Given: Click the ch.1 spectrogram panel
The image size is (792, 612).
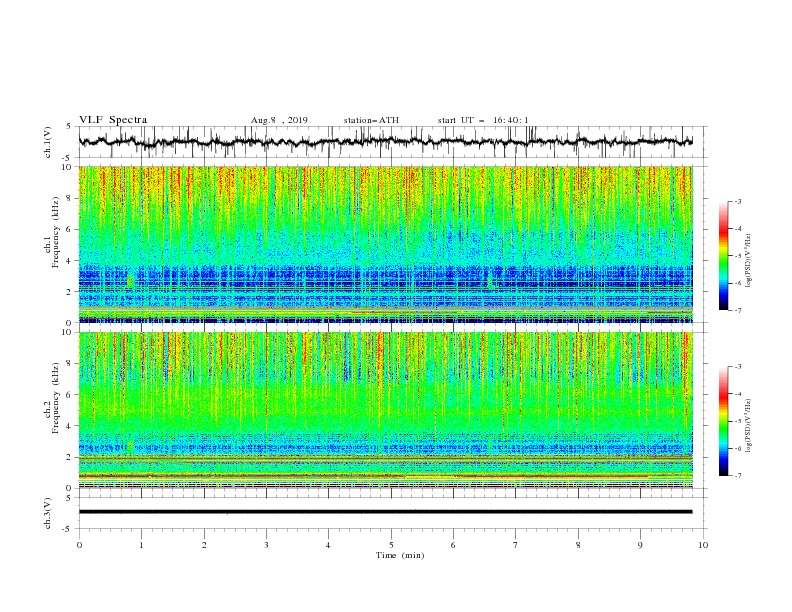Looking at the screenshot, I should [385, 244].
